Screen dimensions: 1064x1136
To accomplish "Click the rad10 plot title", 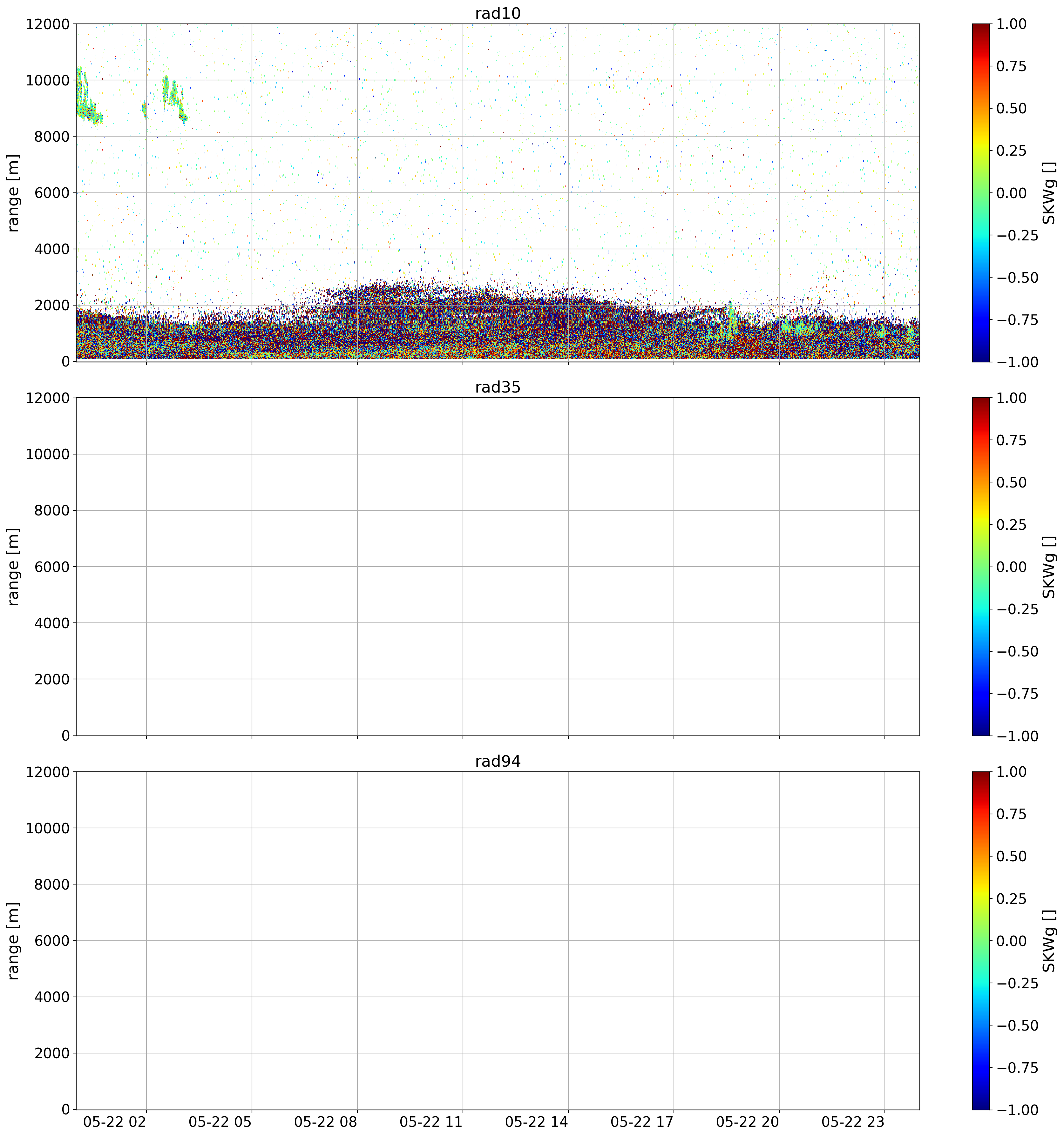I will (x=498, y=14).
